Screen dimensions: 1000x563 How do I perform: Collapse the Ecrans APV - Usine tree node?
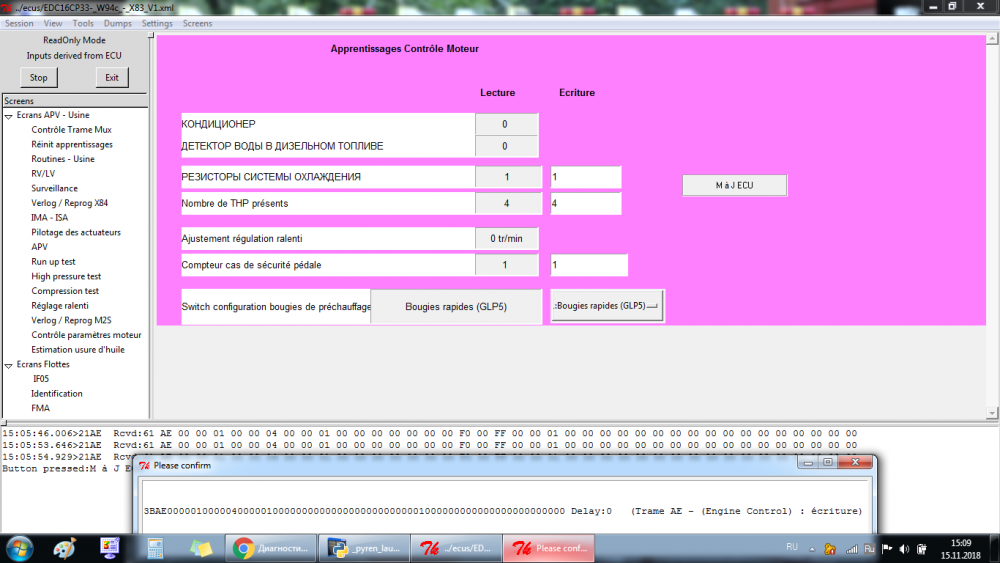(x=9, y=116)
